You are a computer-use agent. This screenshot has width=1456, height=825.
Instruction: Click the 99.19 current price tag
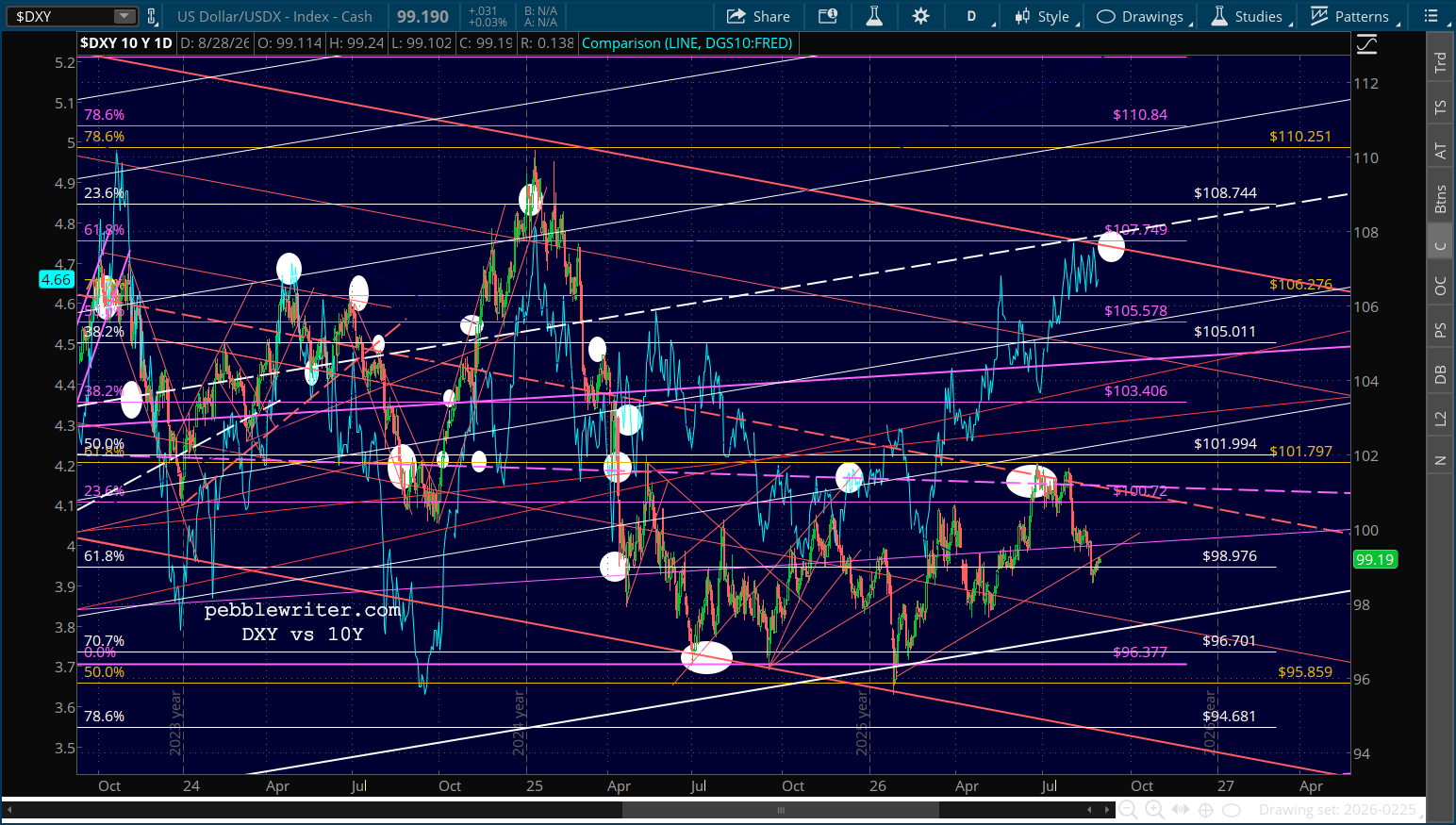coord(1374,560)
